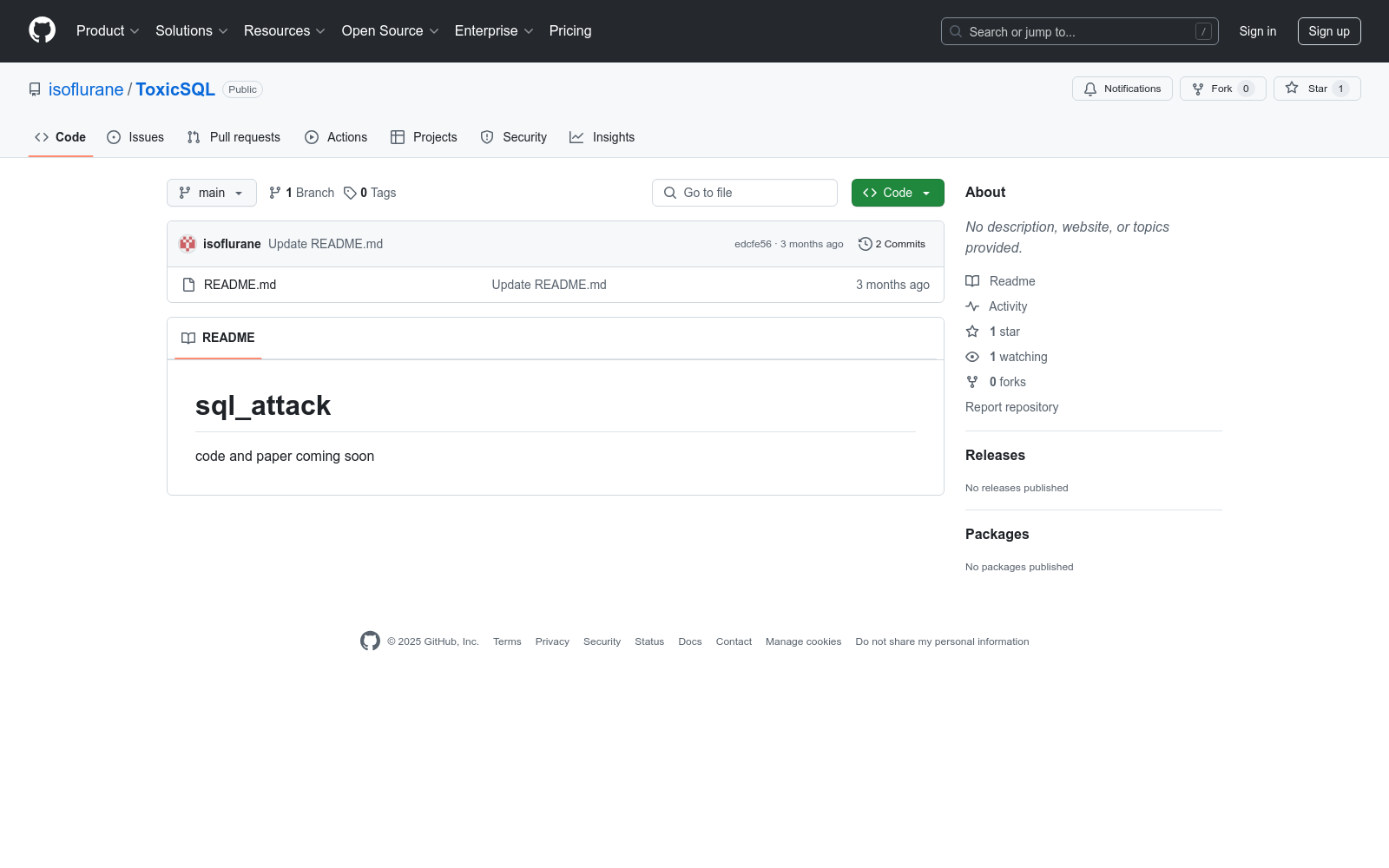Open the ToxicSQL repository link
Viewport: 1389px width, 868px height.
click(175, 89)
